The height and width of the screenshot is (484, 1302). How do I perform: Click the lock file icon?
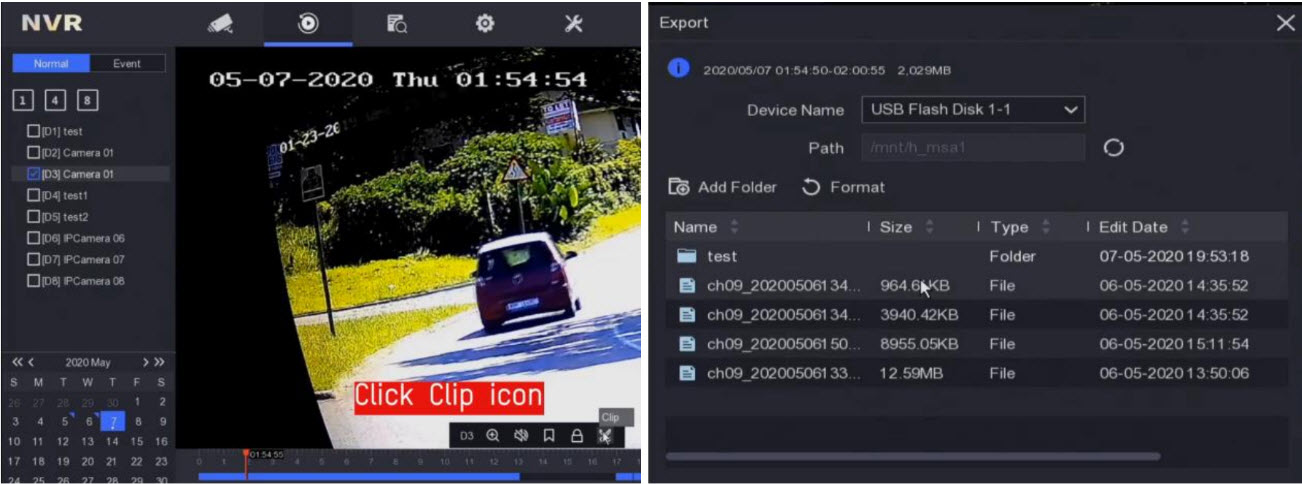[x=576, y=436]
